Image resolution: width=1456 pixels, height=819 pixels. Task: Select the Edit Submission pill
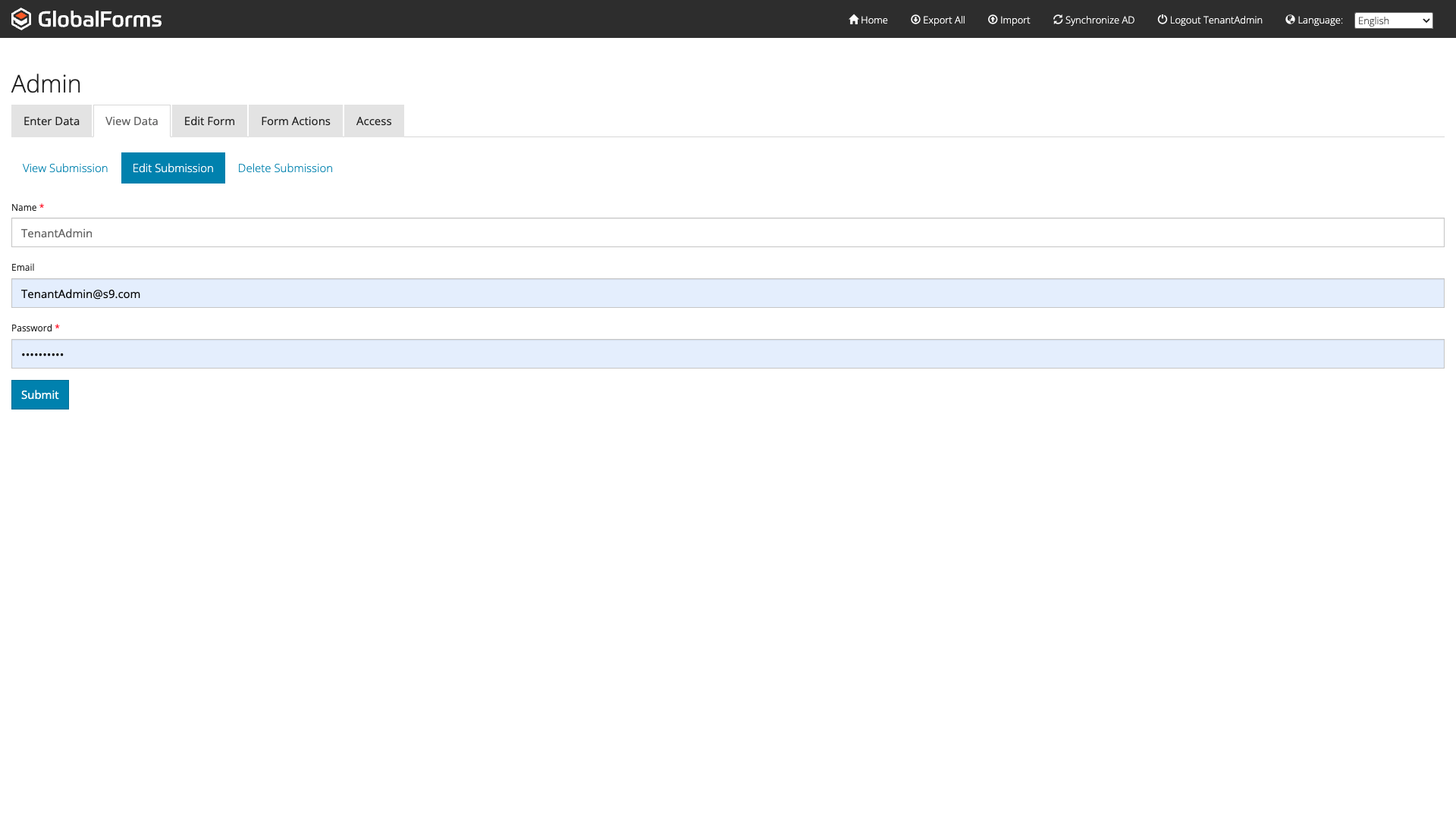(173, 168)
